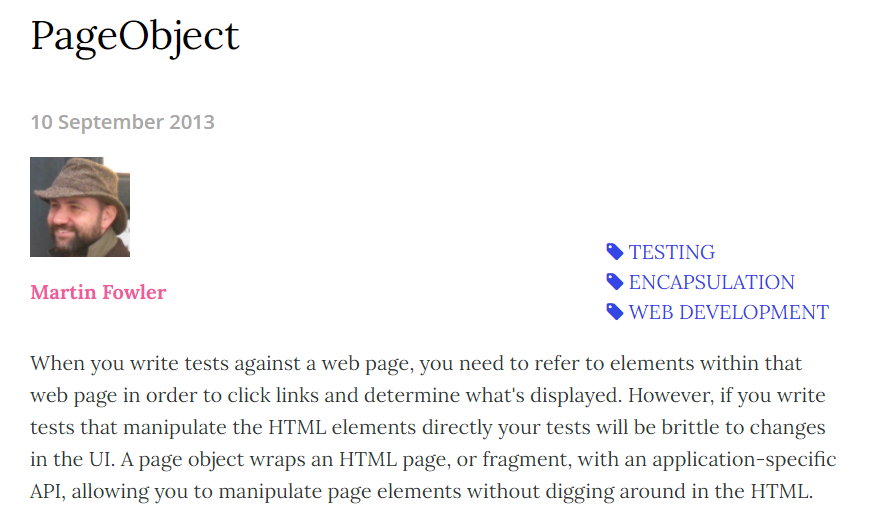This screenshot has width=878, height=523.
Task: Click the phrase 'application-specific' in the paragraph
Action: [744, 460]
